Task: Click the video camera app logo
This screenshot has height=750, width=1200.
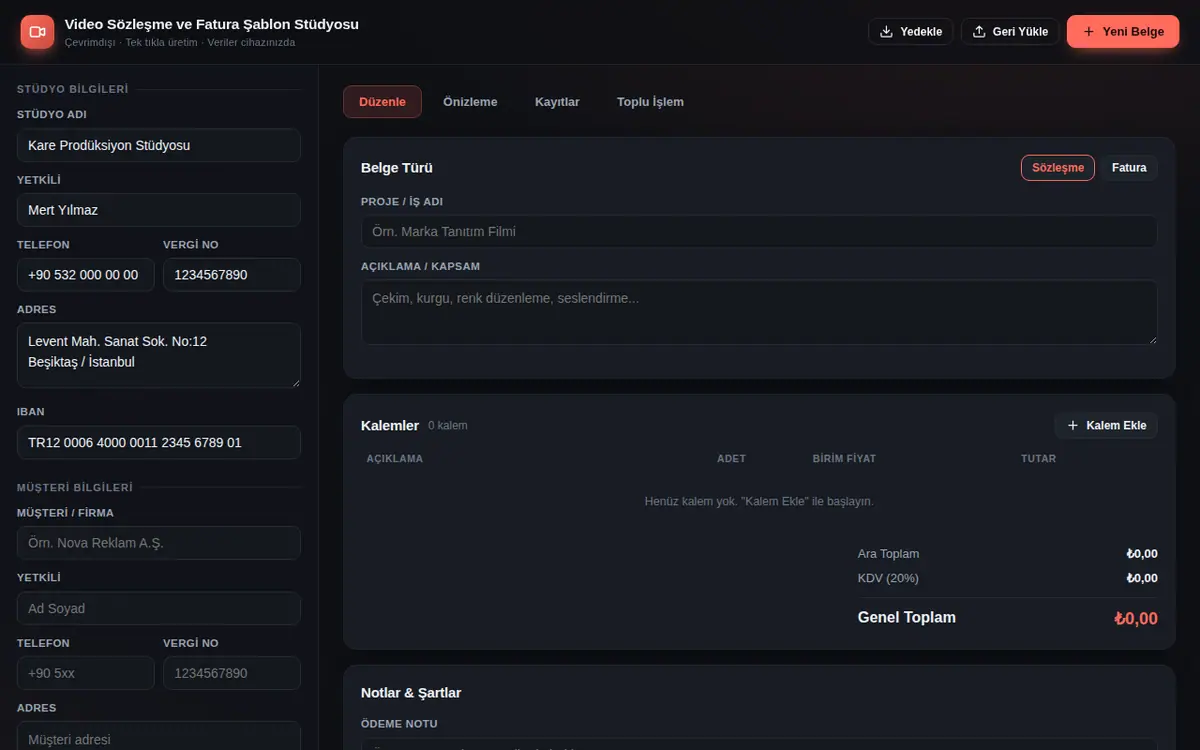Action: pos(37,32)
